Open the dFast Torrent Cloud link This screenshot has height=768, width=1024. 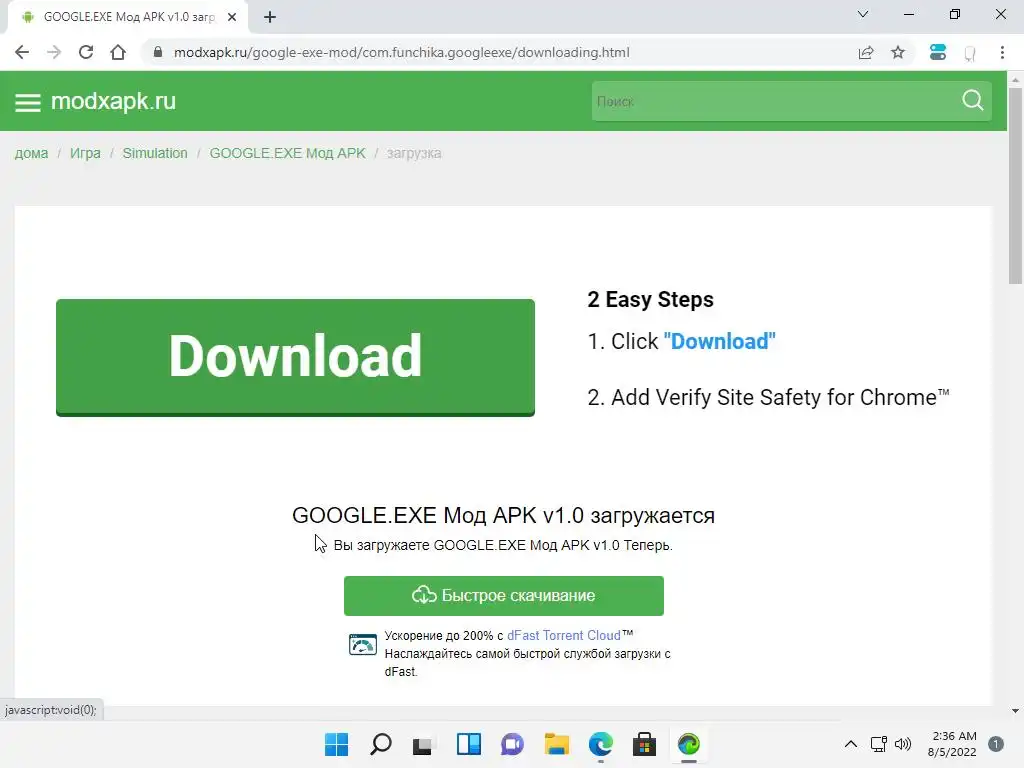coord(564,635)
